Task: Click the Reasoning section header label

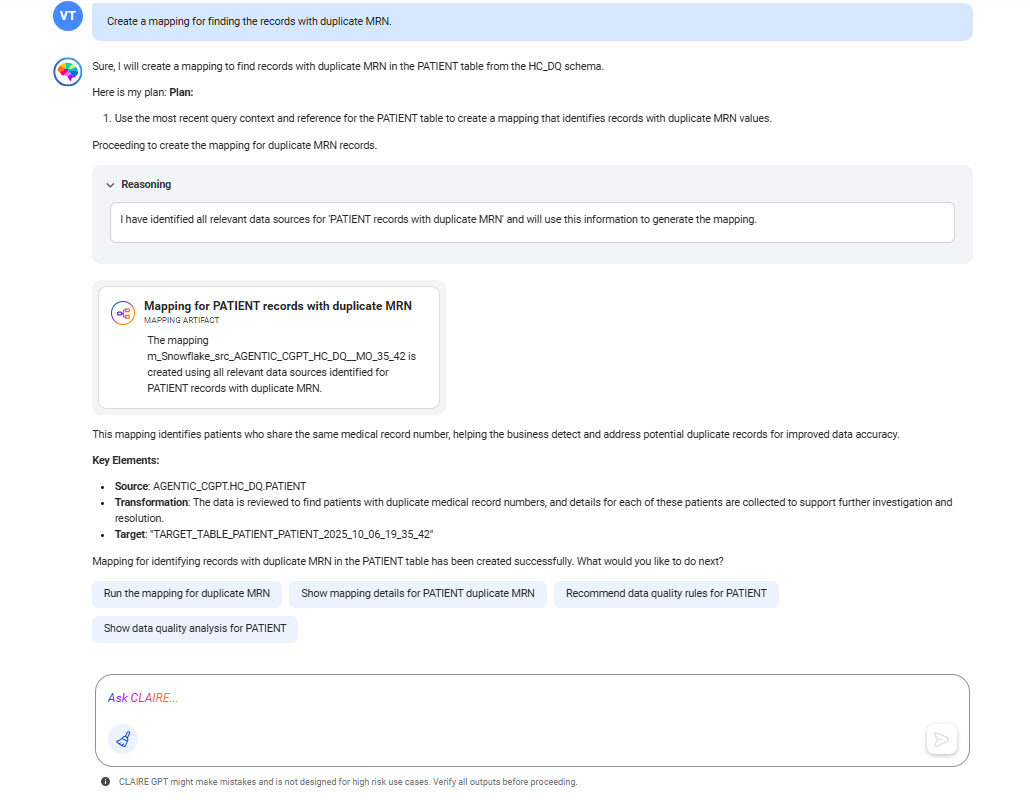Action: tap(146, 185)
